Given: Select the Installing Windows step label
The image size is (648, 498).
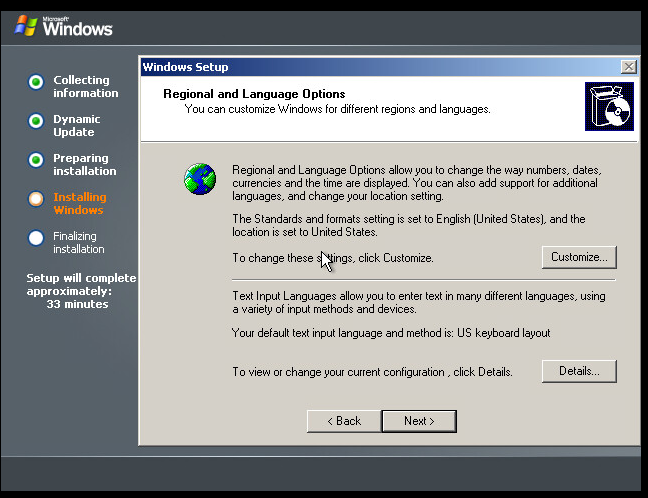Looking at the screenshot, I should click(79, 204).
